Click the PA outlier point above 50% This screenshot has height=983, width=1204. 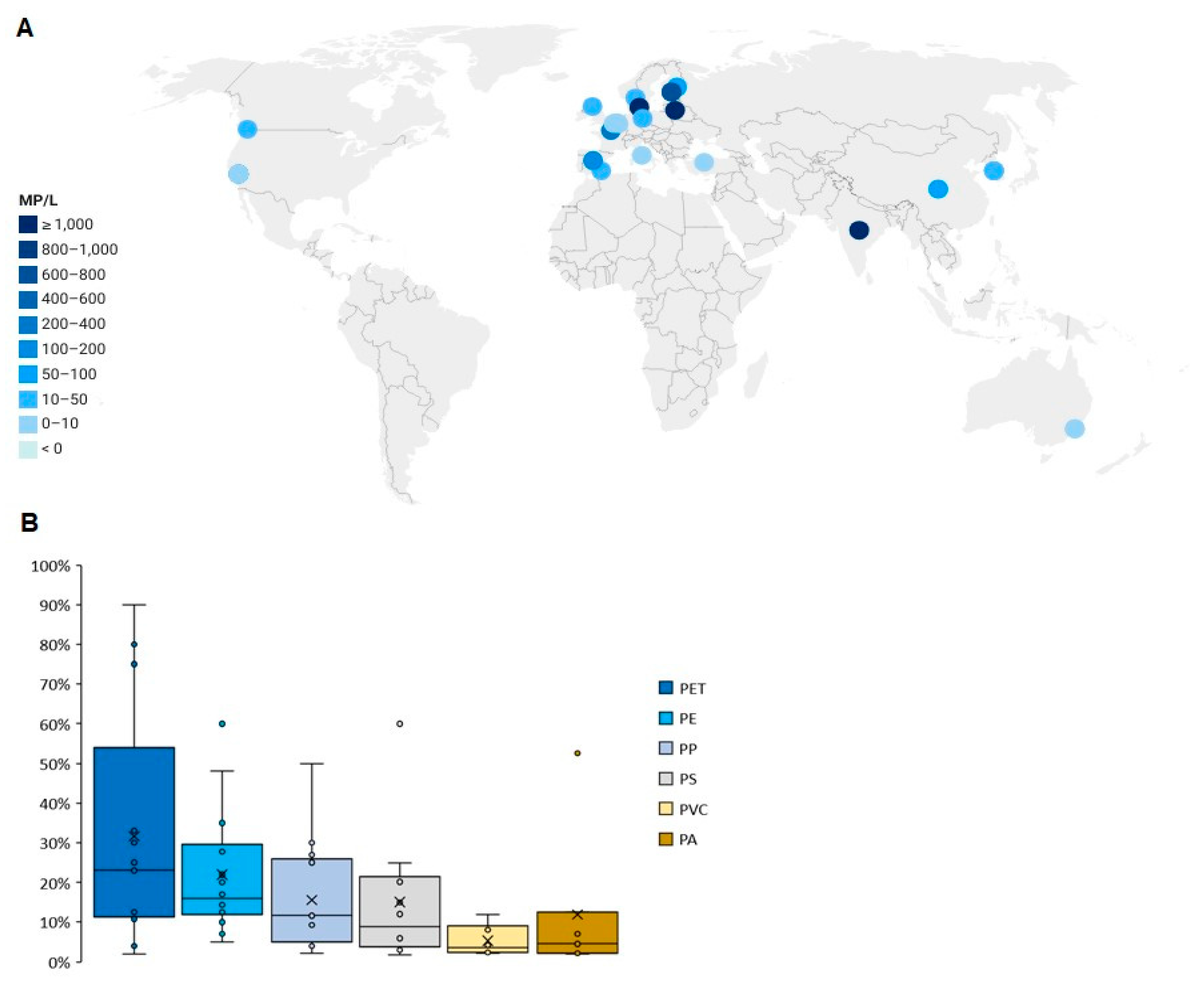pyautogui.click(x=577, y=753)
